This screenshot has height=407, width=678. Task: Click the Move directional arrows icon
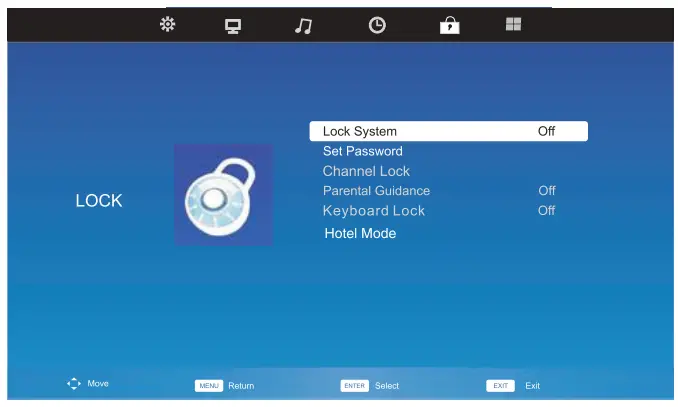(x=74, y=384)
